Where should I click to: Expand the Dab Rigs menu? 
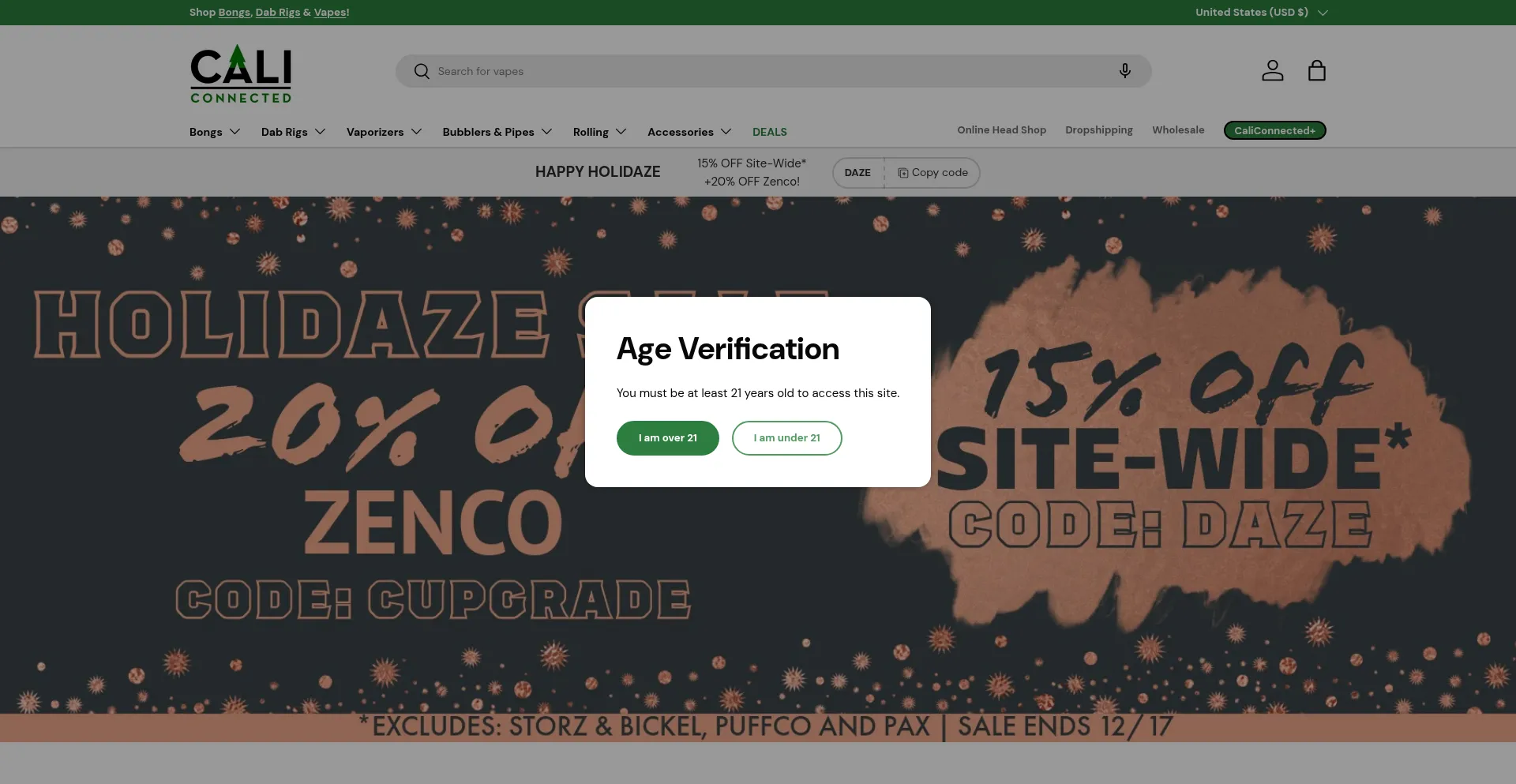pos(293,132)
